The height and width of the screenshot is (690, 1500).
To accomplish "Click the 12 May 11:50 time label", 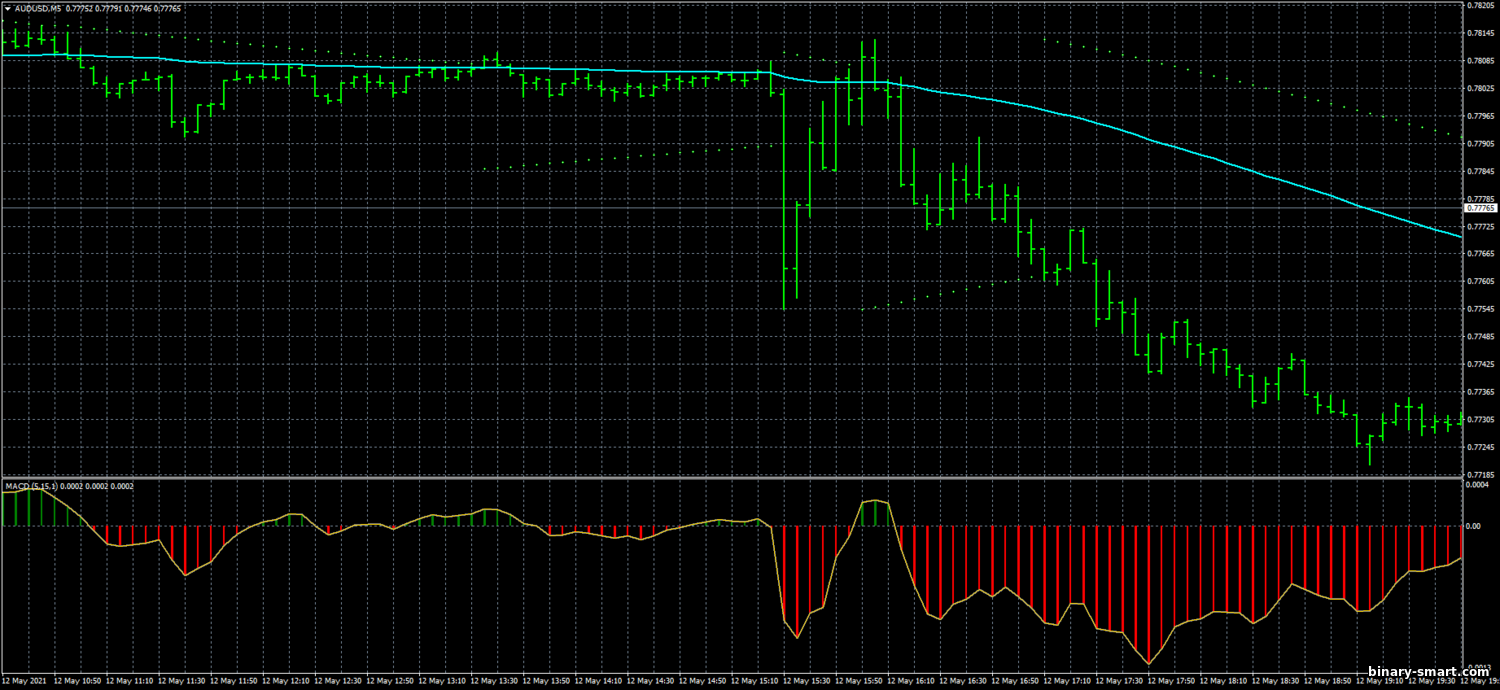I will click(x=234, y=681).
